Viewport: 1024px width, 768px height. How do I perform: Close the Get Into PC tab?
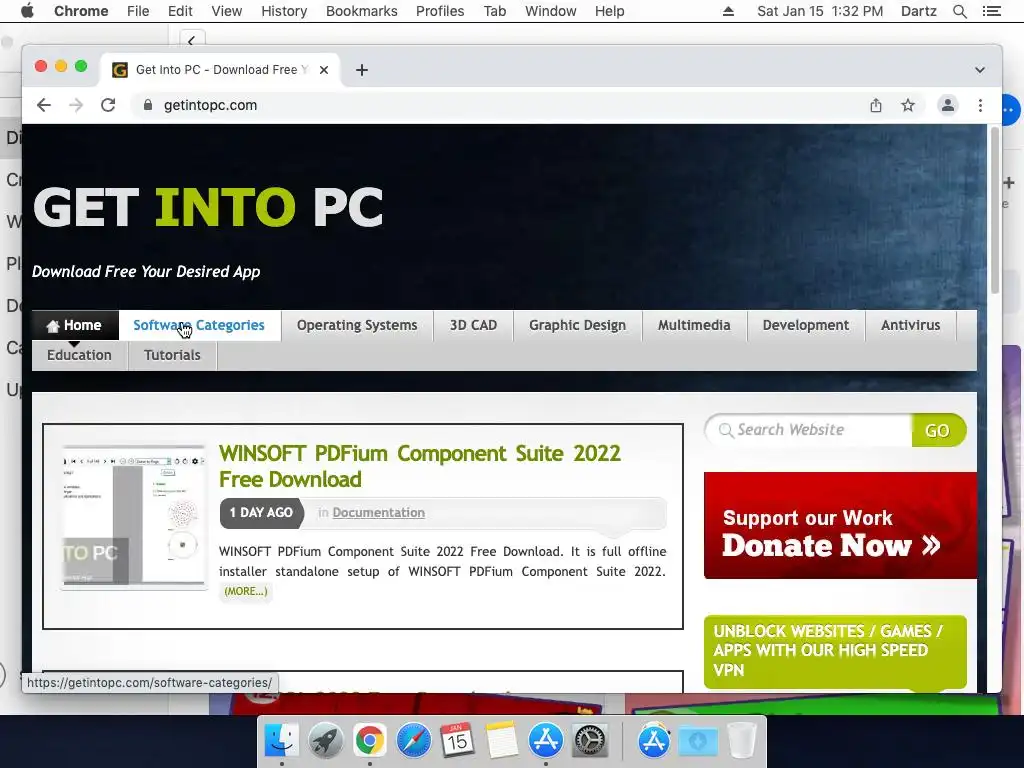(324, 70)
